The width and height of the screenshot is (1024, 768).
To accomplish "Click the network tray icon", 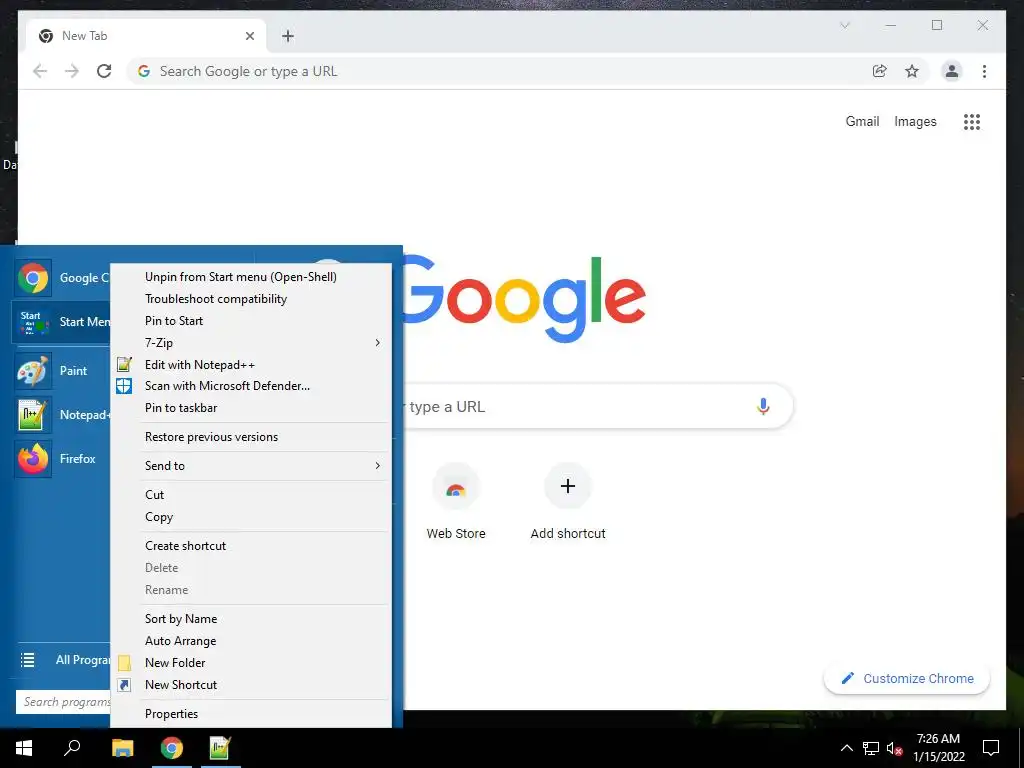I will tap(871, 748).
